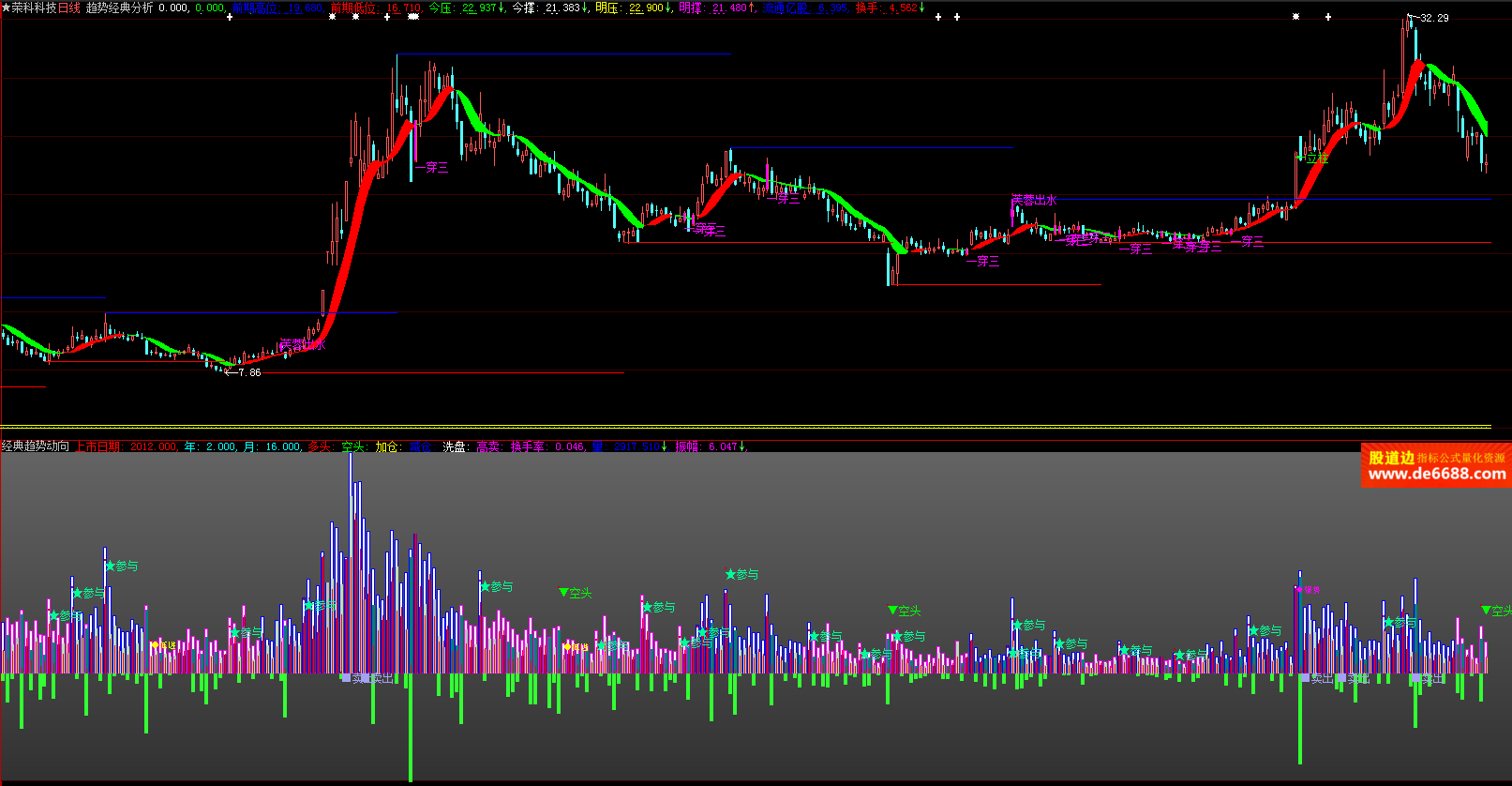This screenshot has height=786, width=1512.
Task: Select the 经典趋势动向 sub-indicator label
Action: 36,446
